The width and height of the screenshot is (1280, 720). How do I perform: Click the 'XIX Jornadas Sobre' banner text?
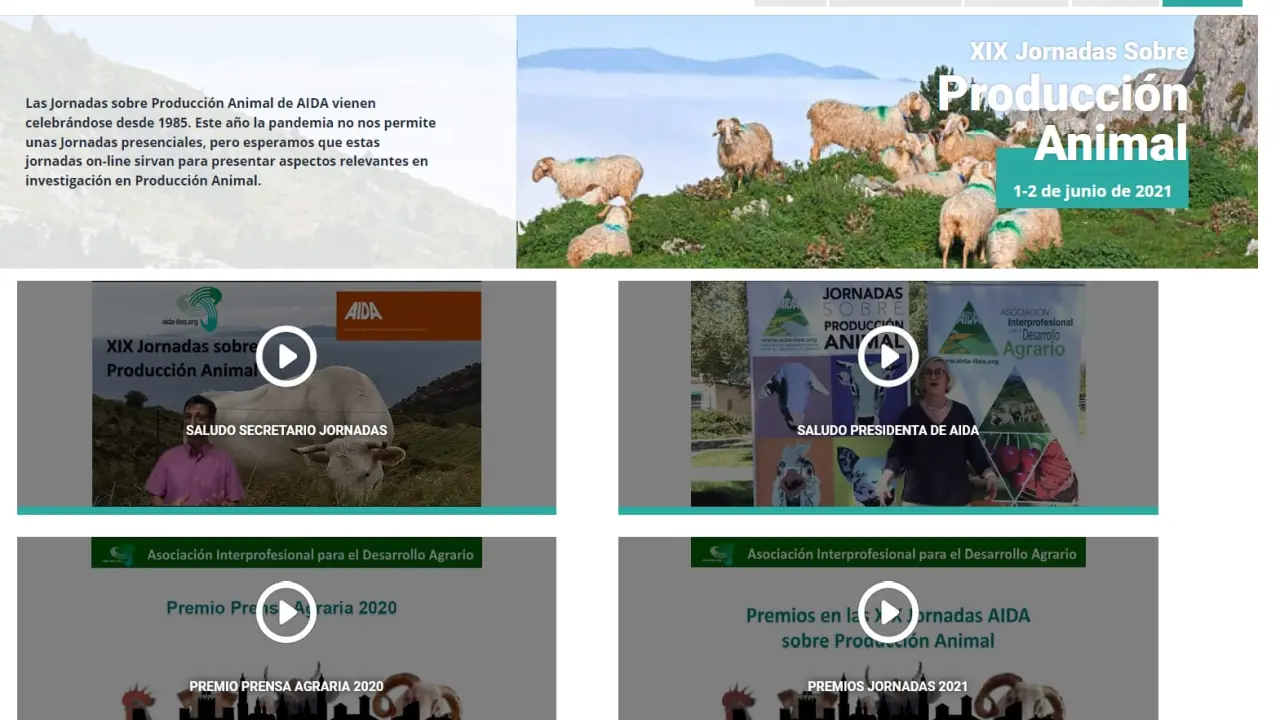pos(1079,51)
